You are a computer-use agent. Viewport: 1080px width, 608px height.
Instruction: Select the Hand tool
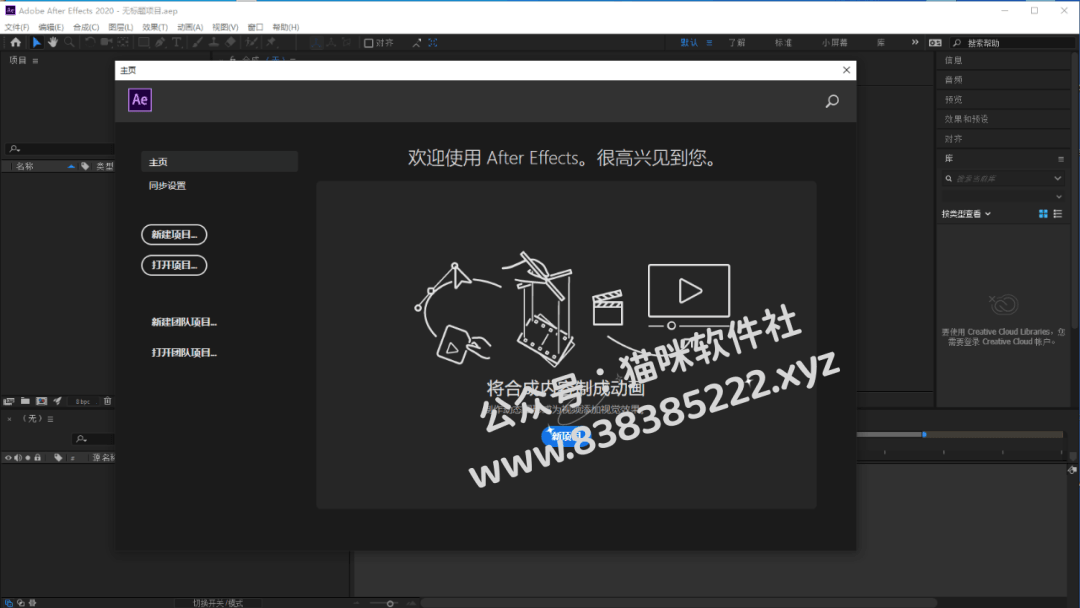pyautogui.click(x=53, y=43)
